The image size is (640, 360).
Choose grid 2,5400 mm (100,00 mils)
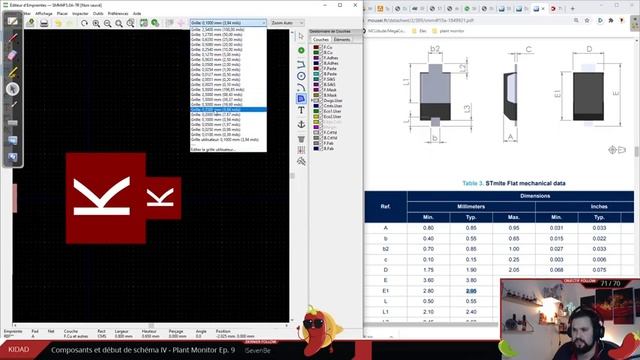click(228, 30)
